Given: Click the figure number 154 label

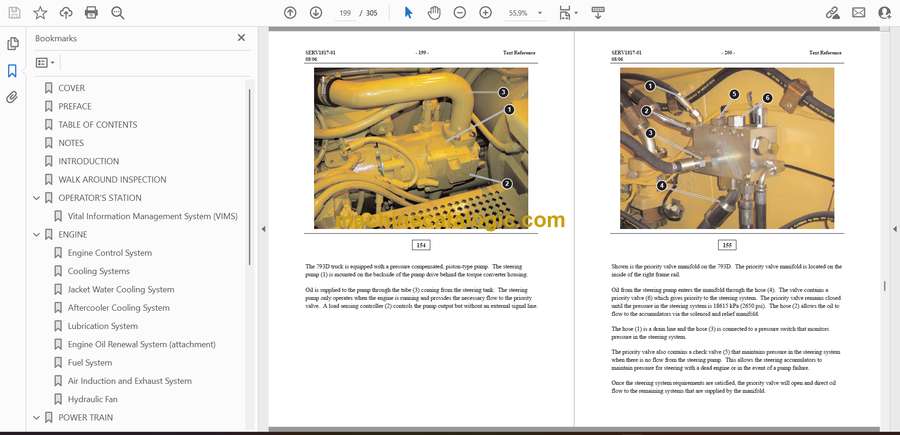Looking at the screenshot, I should click(421, 246).
